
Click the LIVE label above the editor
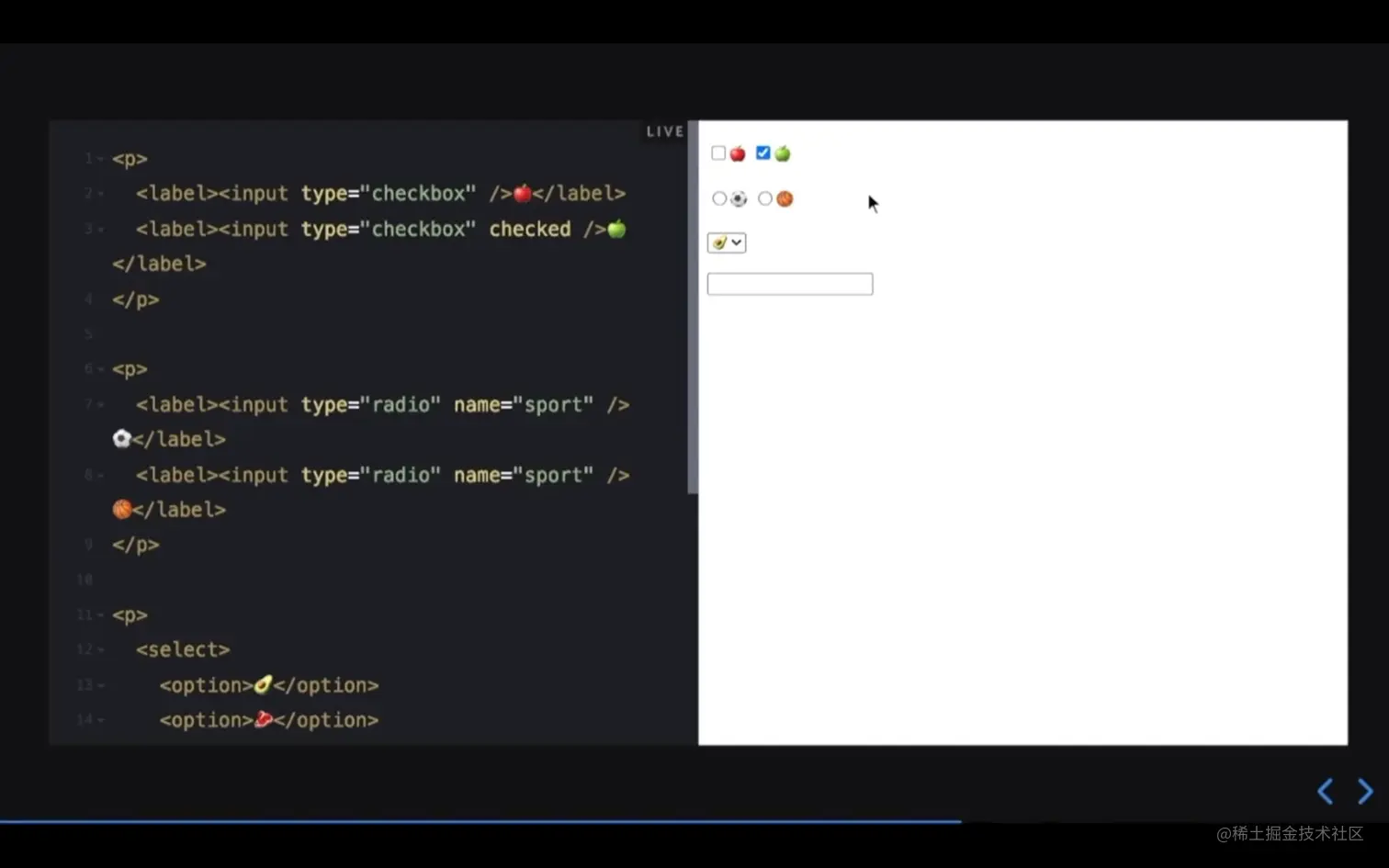665,131
